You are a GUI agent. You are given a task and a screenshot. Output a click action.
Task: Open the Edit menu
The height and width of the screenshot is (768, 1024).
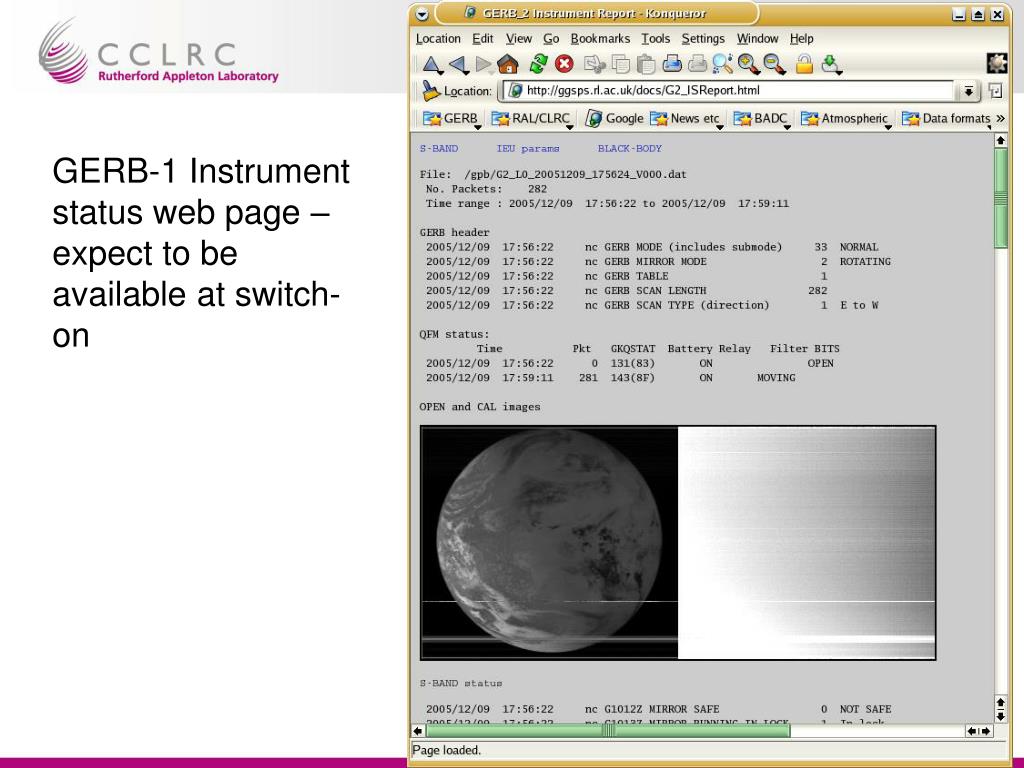(x=483, y=39)
